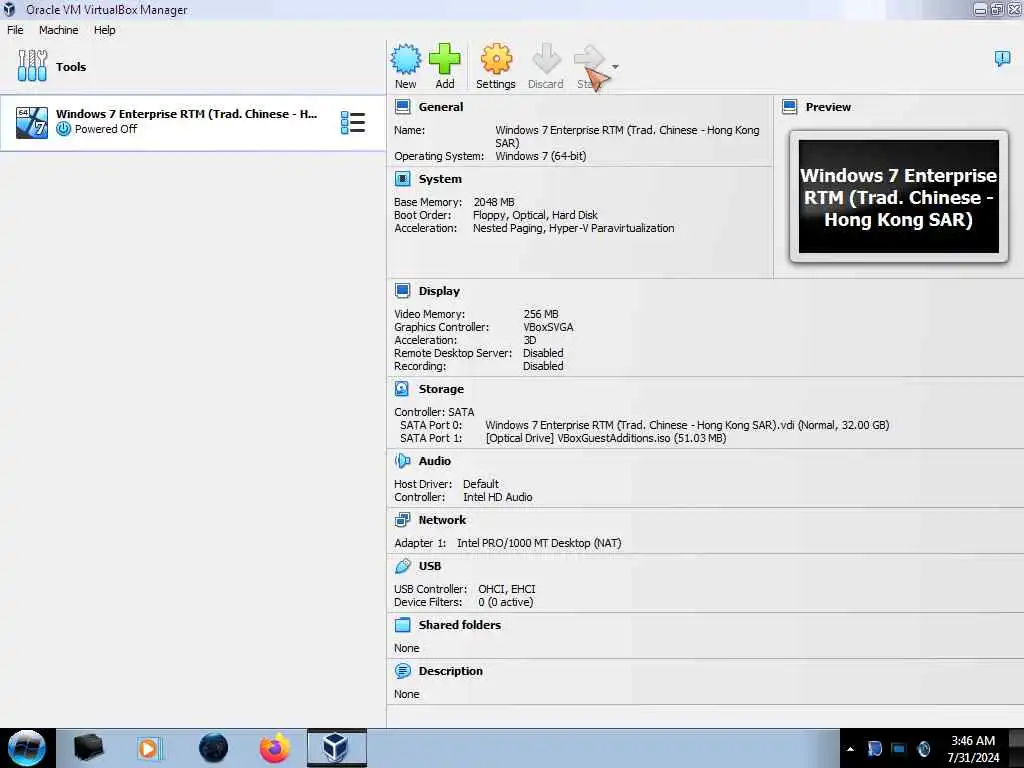Open the Network settings heading link
The width and height of the screenshot is (1024, 768).
point(442,520)
